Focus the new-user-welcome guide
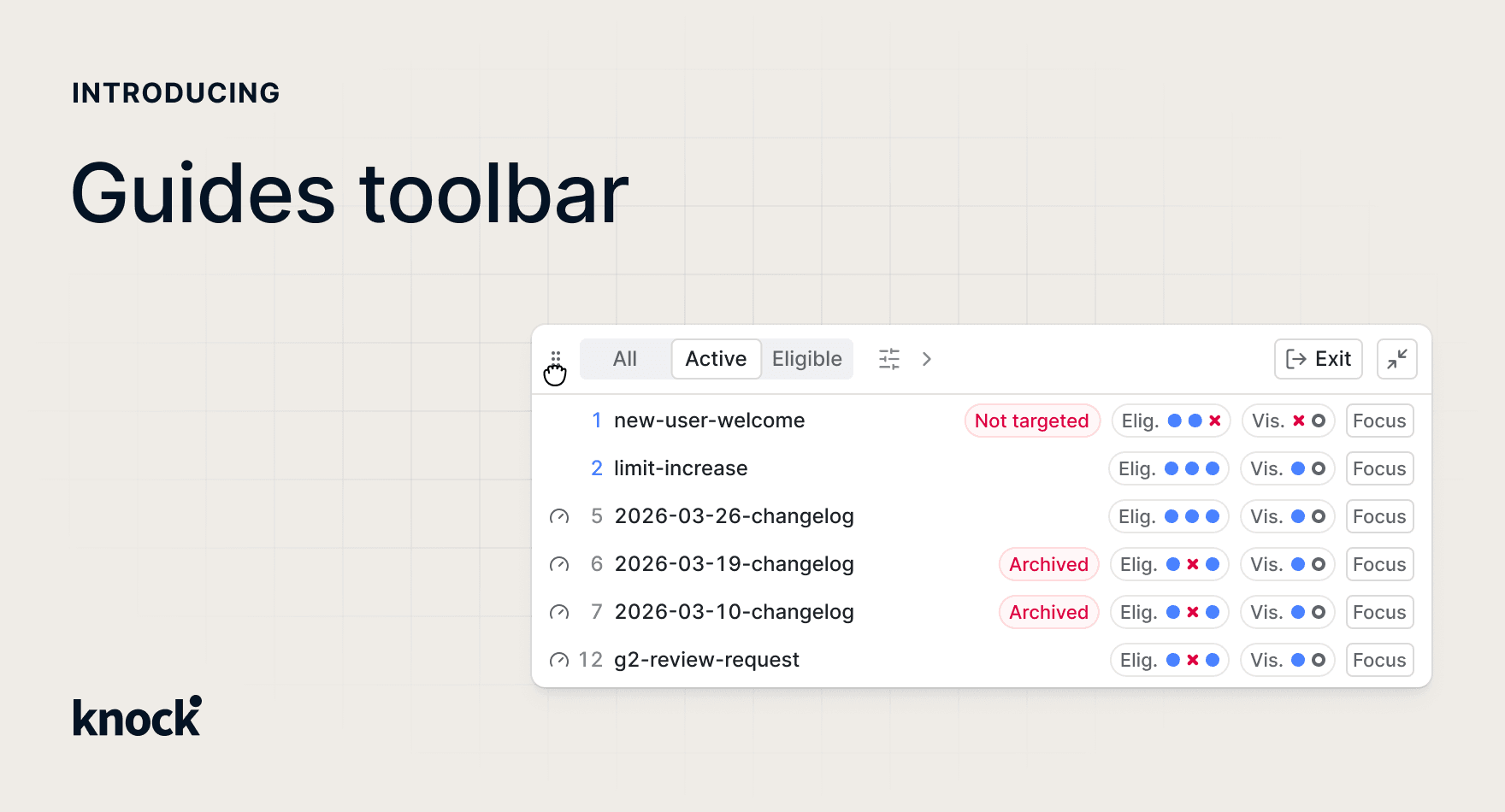This screenshot has width=1505, height=812. [1378, 421]
